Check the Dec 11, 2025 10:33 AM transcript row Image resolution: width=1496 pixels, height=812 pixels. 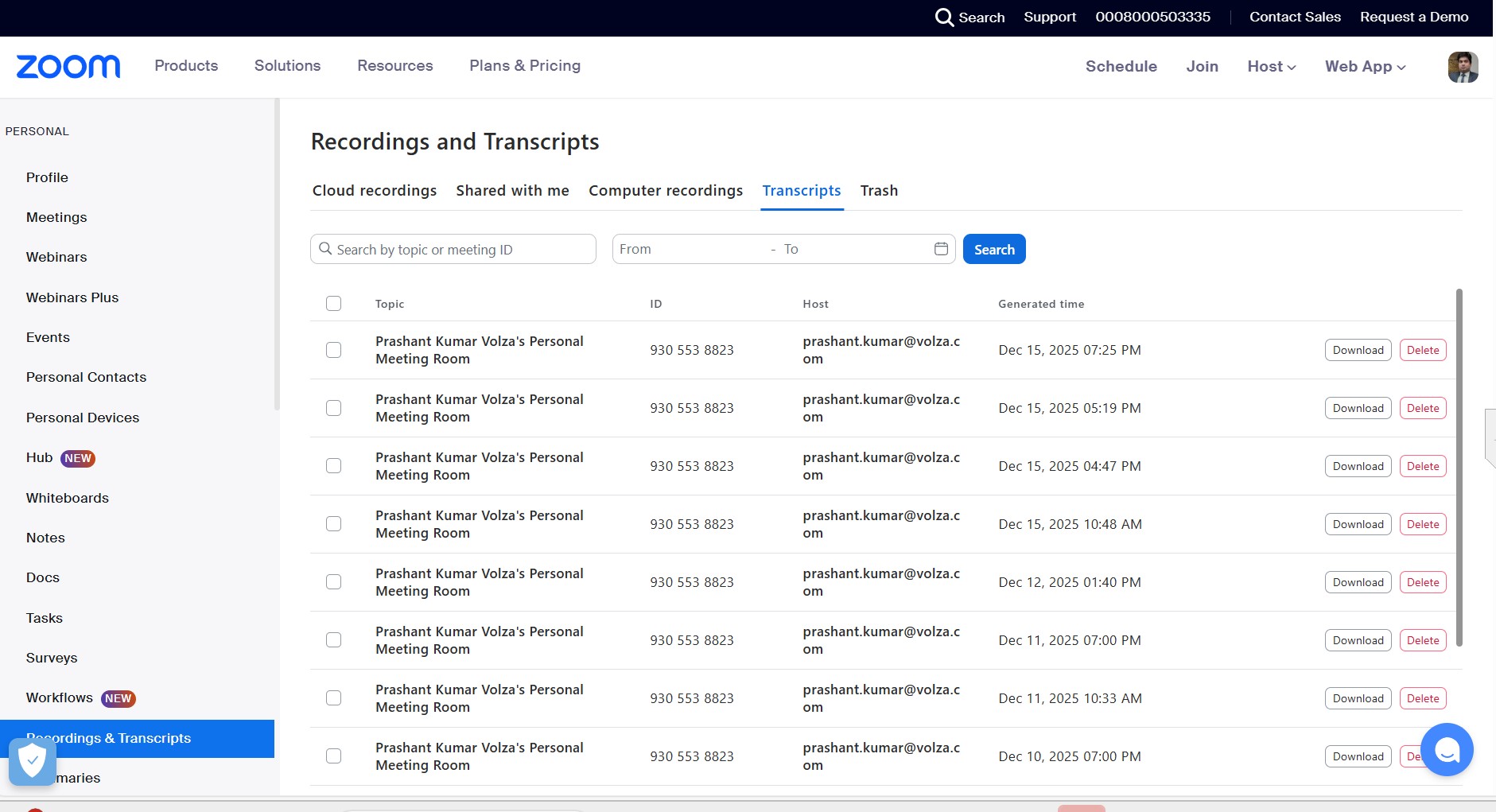[x=334, y=698]
